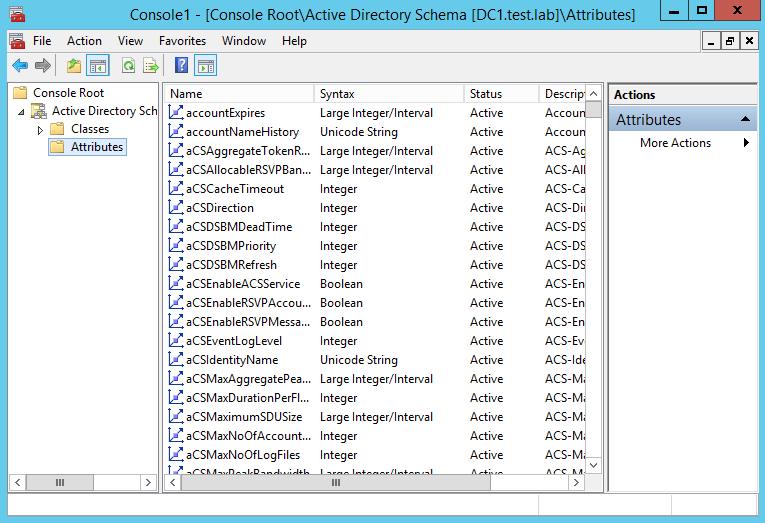The image size is (765, 523).
Task: Click the Export List toolbar icon
Action: click(151, 65)
